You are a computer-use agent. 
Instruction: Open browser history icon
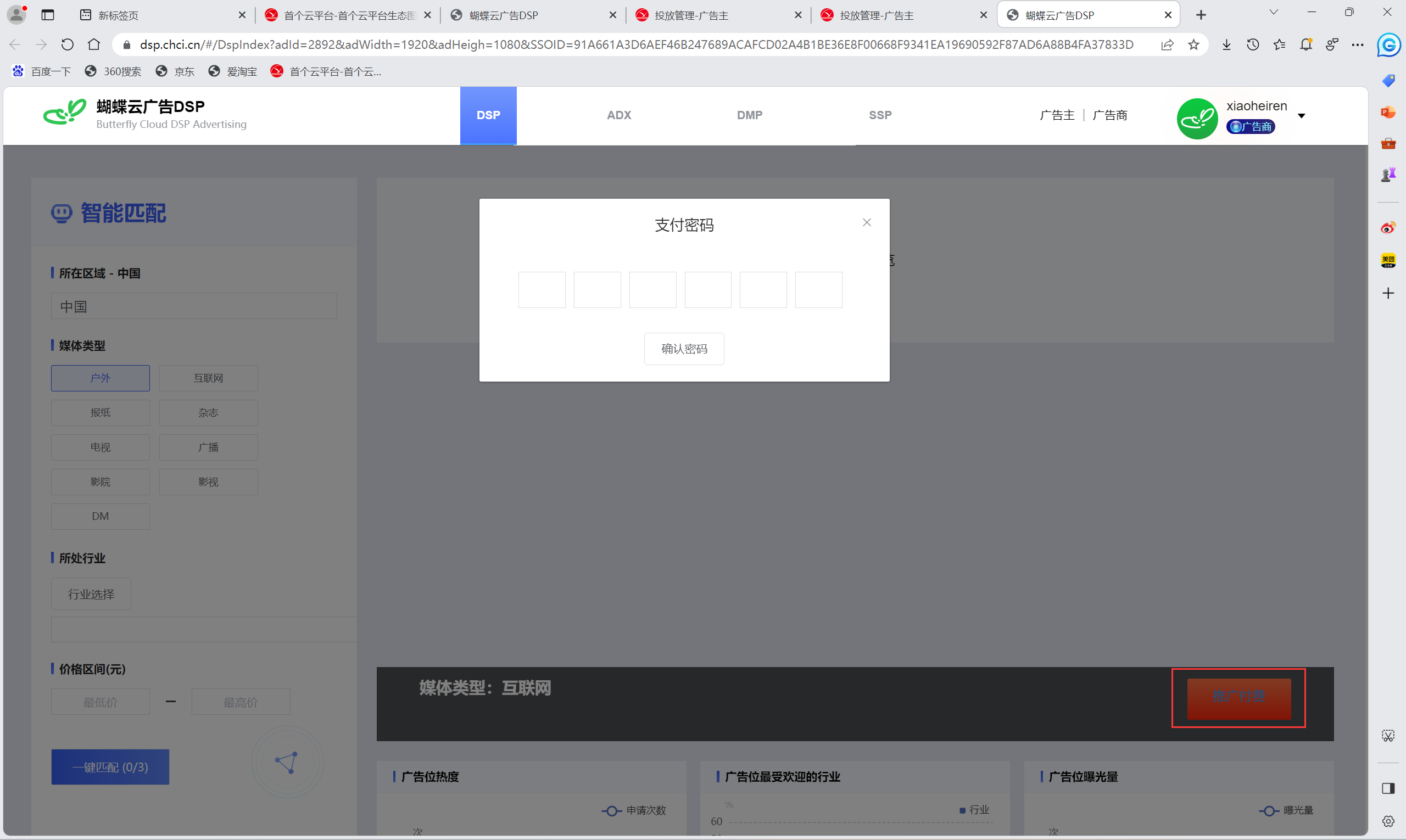(x=1253, y=44)
